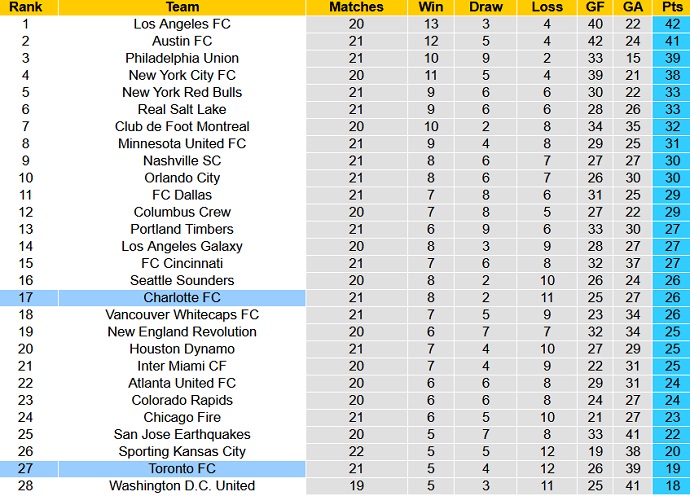Click the Sporting Kansas City team name

pos(182,451)
